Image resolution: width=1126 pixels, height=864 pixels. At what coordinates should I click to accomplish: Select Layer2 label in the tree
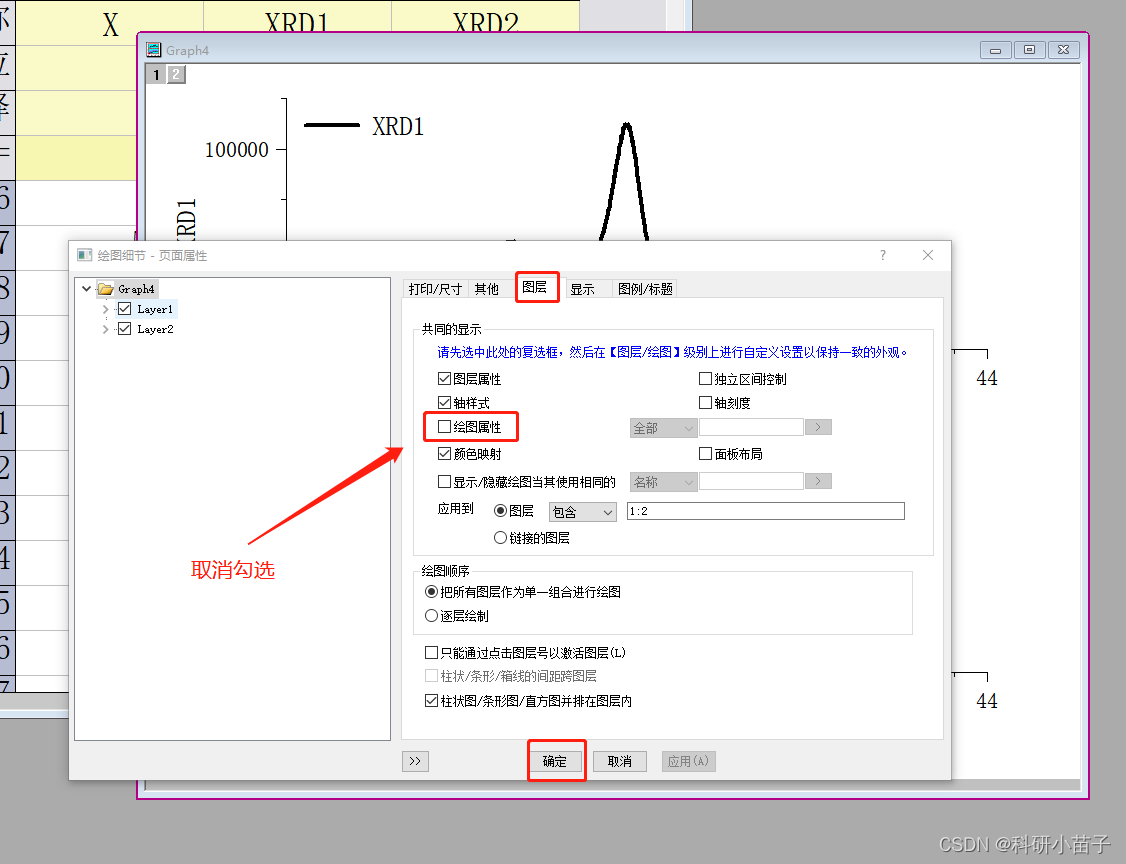coord(155,329)
